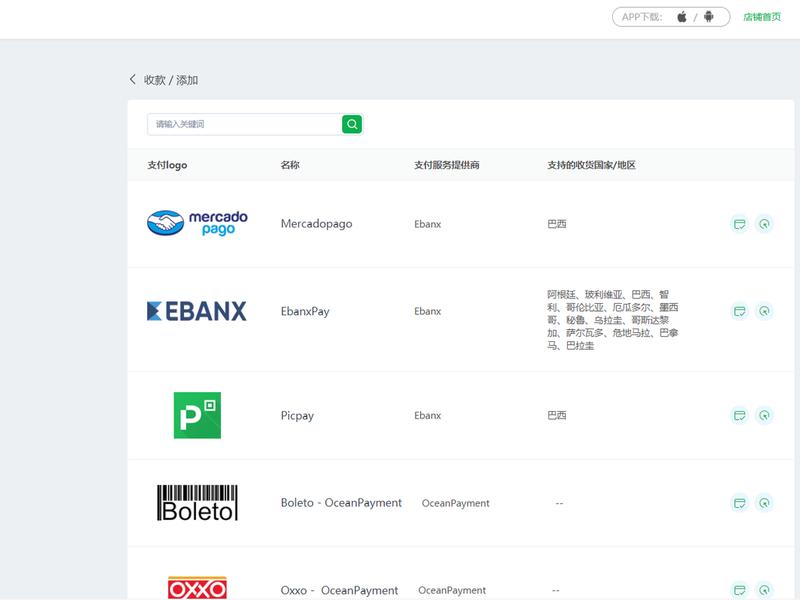Click the circular arrow icon in Boleto row

coord(764,503)
